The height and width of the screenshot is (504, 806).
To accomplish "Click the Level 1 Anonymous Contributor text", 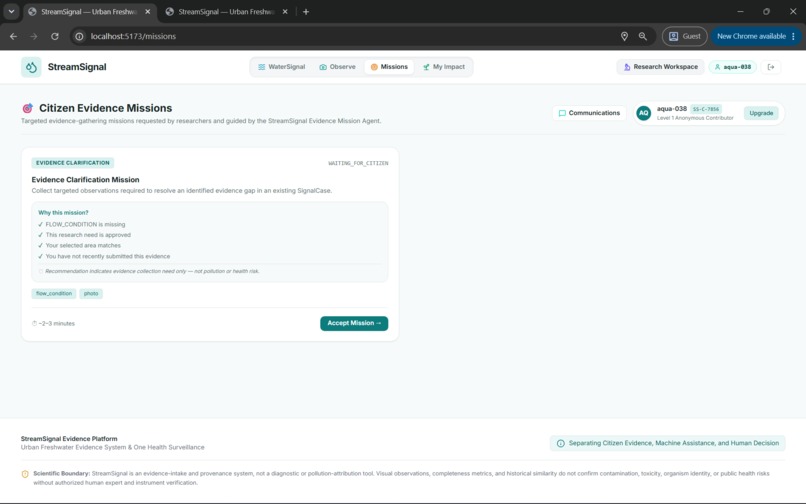I will [695, 118].
